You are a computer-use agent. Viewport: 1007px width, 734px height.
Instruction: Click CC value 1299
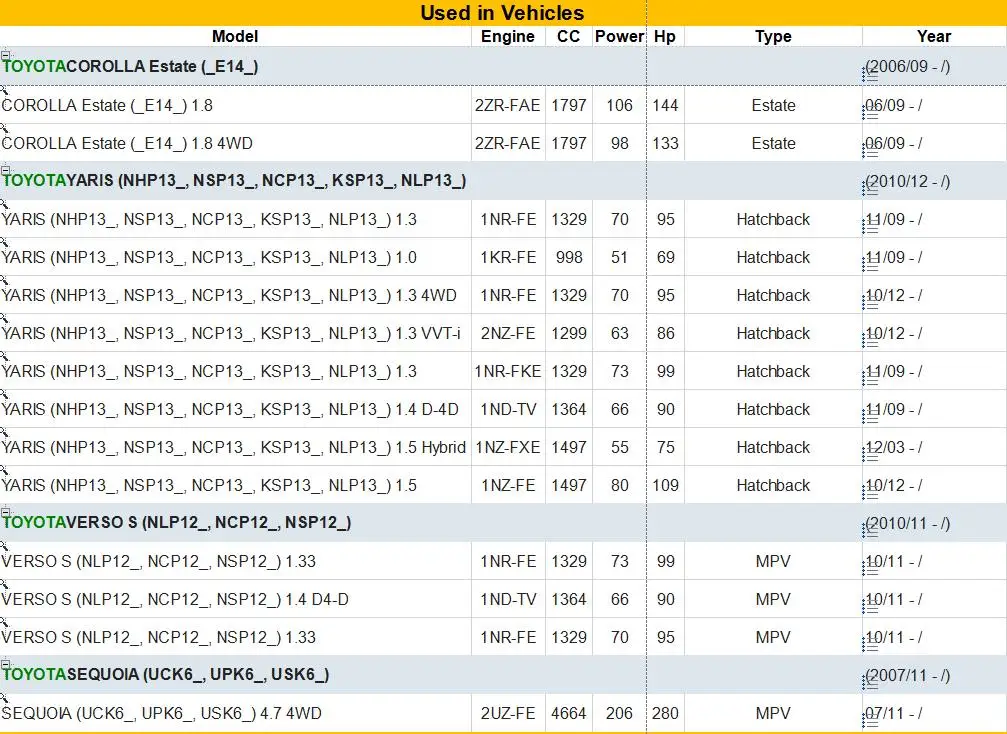tap(569, 333)
